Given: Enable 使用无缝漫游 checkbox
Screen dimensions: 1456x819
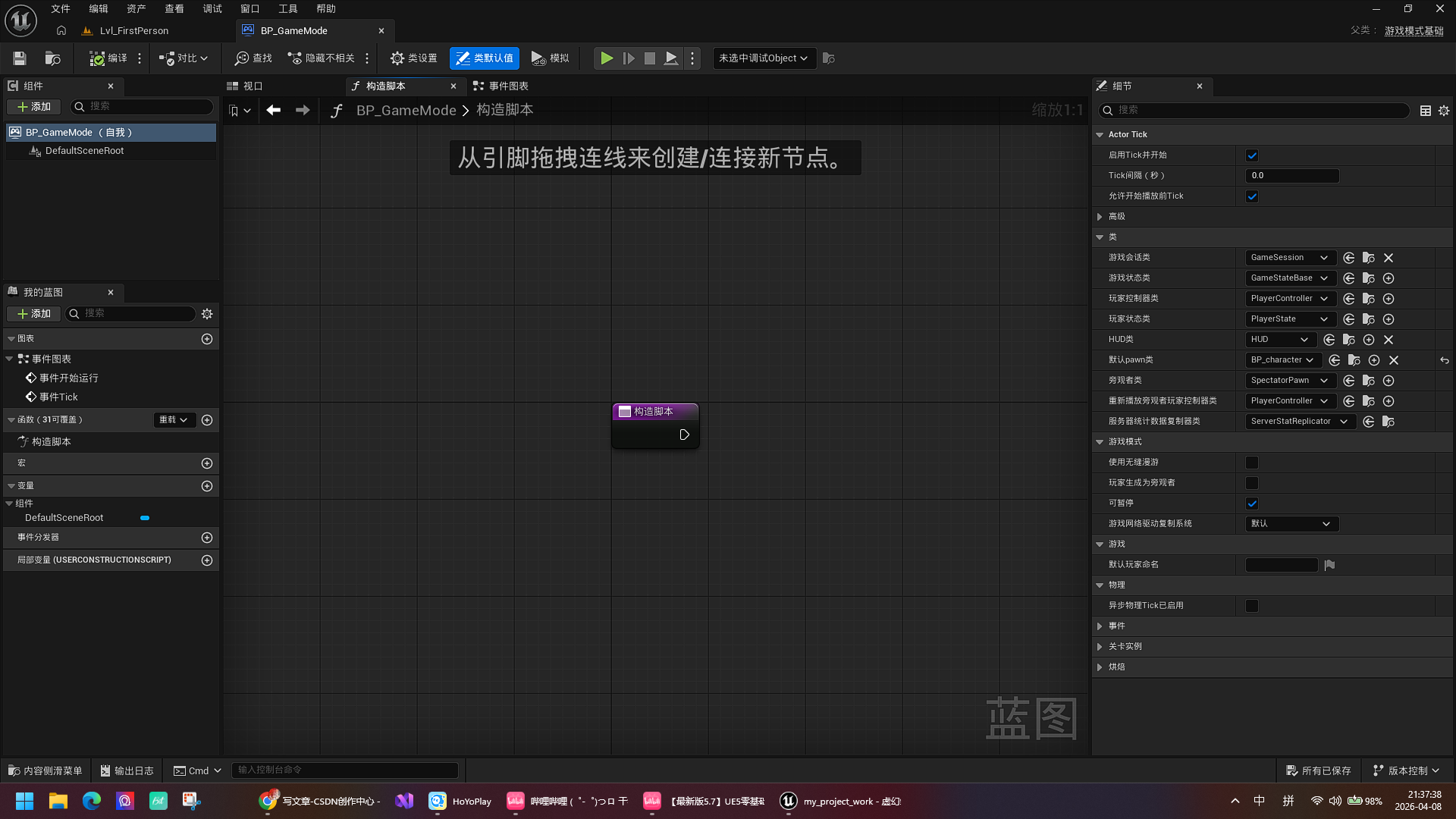Looking at the screenshot, I should [x=1252, y=463].
